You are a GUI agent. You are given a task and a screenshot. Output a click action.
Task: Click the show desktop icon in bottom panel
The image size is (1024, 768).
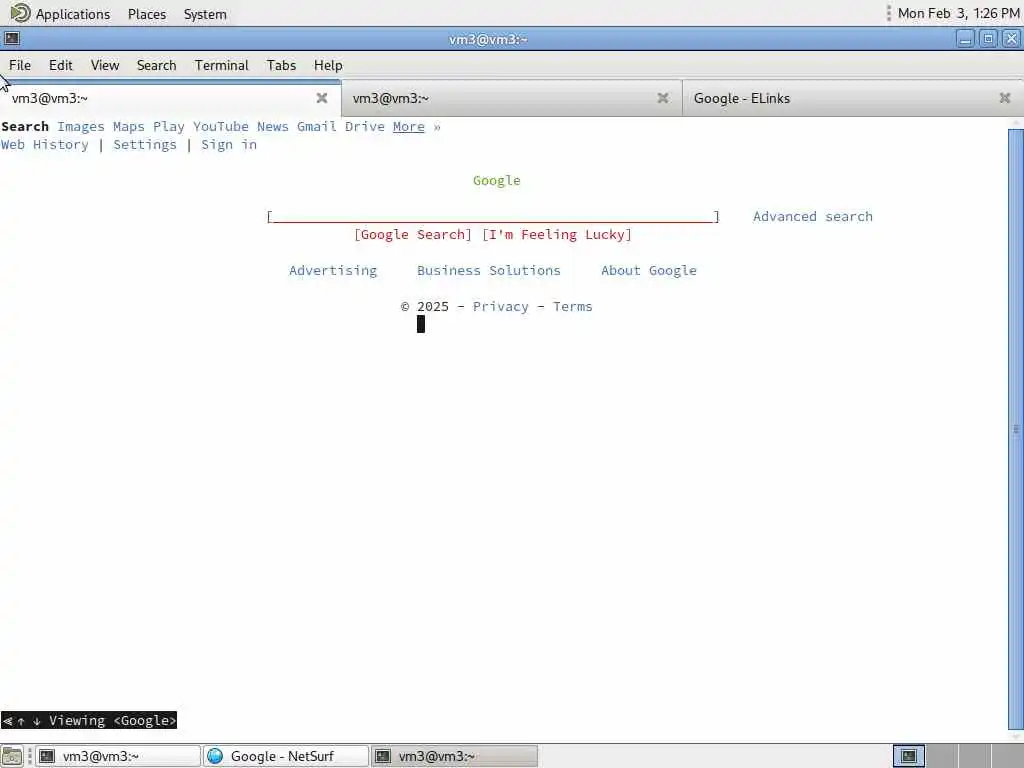click(12, 756)
